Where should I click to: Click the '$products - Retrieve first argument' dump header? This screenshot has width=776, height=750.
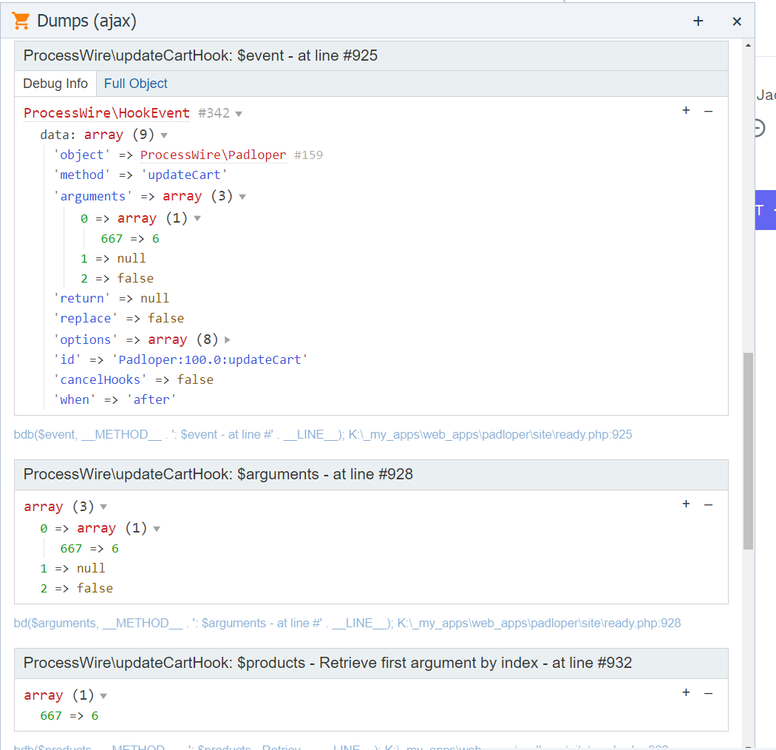coord(371,663)
